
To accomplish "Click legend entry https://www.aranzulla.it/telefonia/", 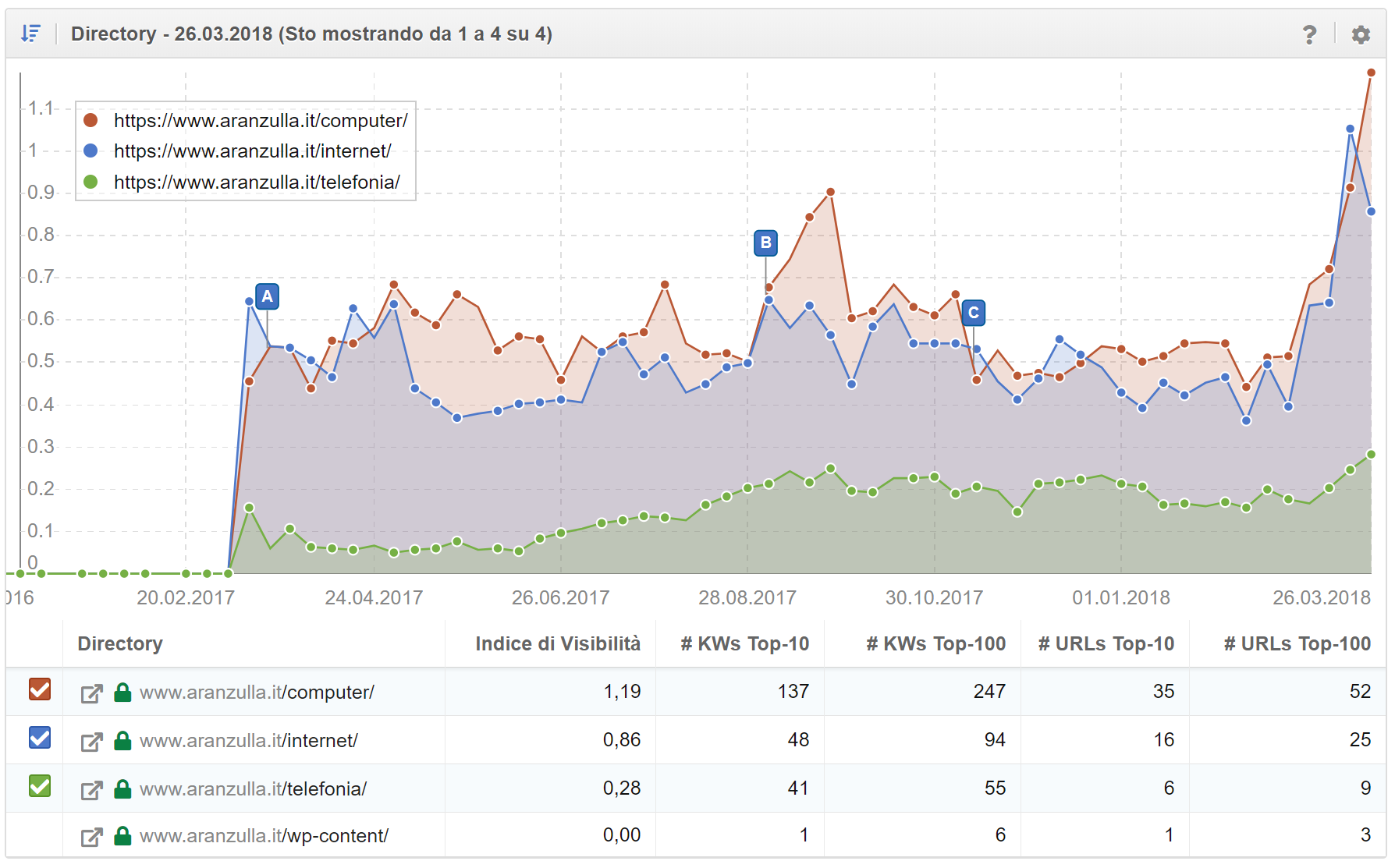I will click(257, 182).
